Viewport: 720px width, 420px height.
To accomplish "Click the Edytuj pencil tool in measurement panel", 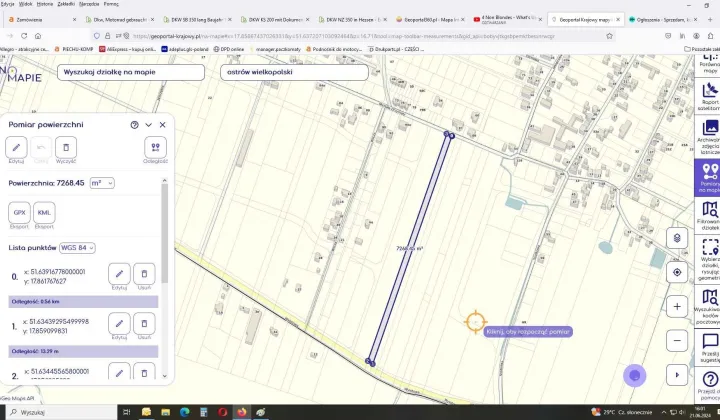I will click(16, 147).
